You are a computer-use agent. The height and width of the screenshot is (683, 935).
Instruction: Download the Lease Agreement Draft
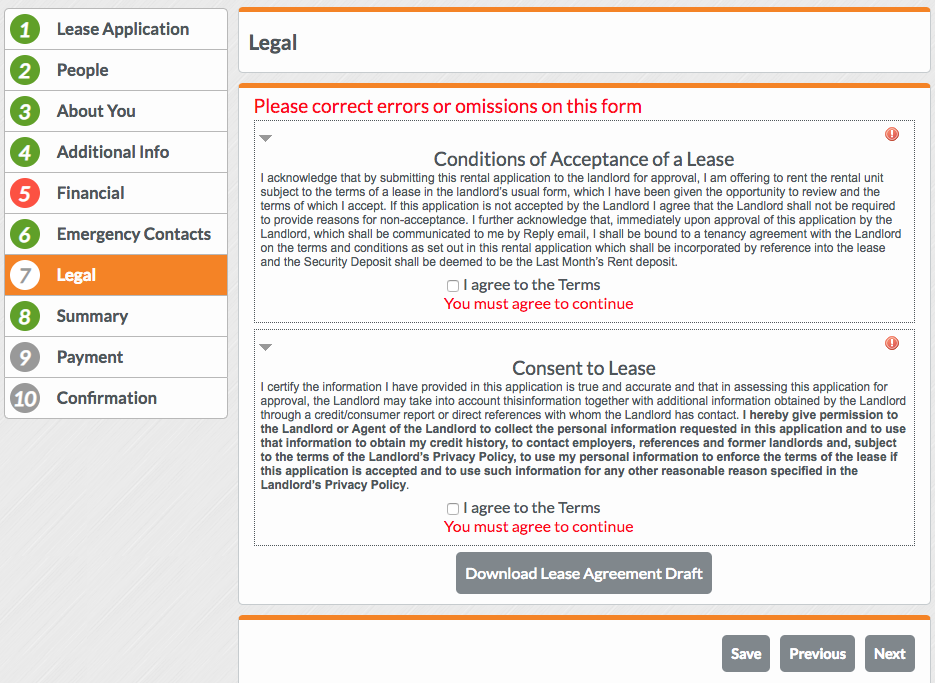(584, 573)
